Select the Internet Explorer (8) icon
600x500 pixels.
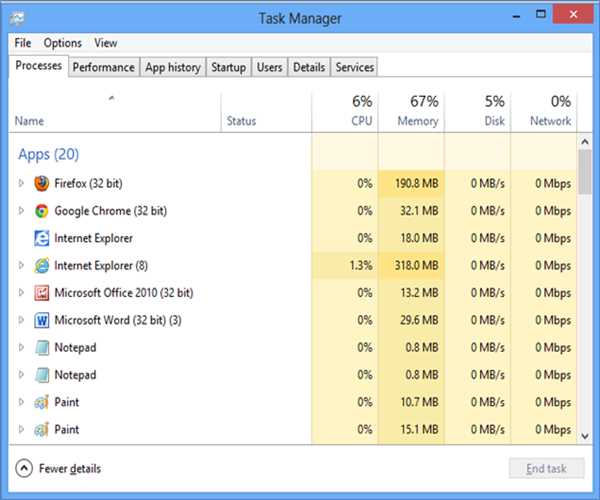coord(42,266)
